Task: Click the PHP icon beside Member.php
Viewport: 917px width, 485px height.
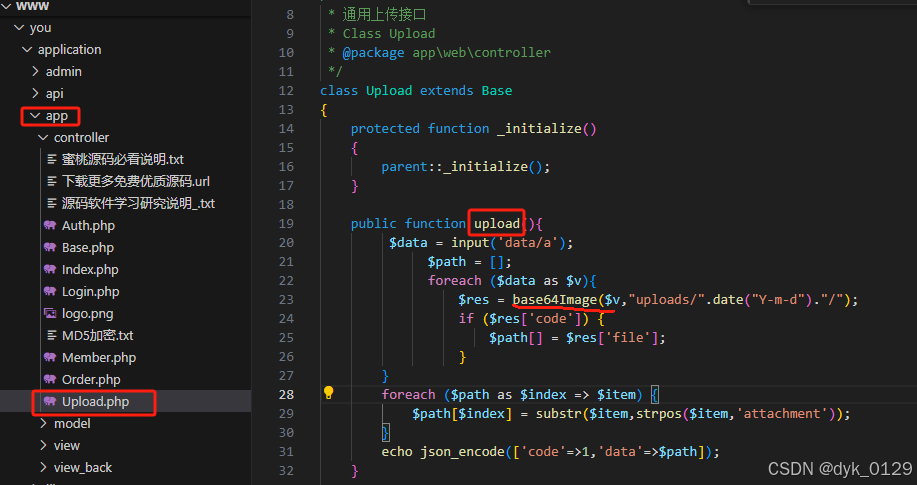Action: (50, 357)
